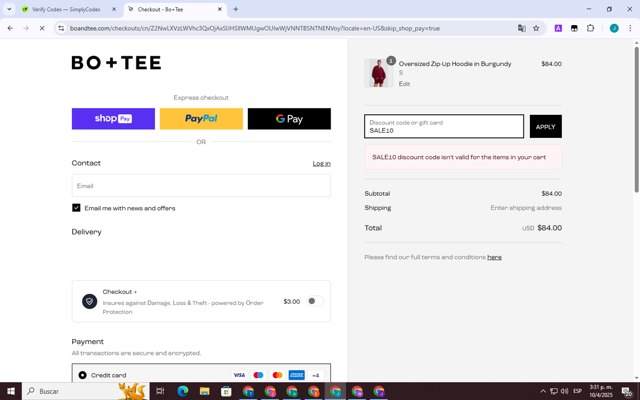
Task: Show hidden system tray icons
Action: point(543,391)
